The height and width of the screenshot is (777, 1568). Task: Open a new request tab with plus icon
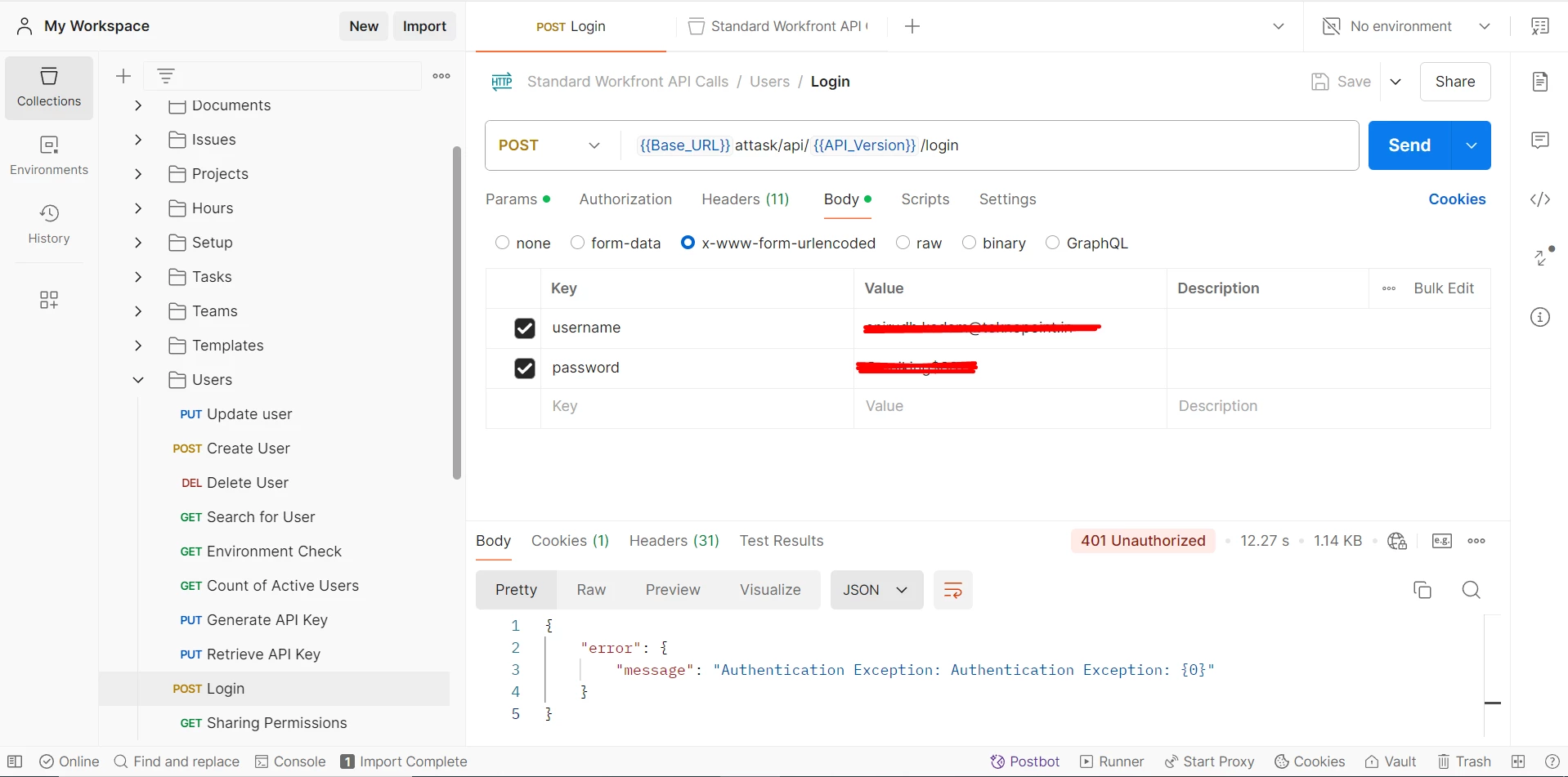click(912, 26)
